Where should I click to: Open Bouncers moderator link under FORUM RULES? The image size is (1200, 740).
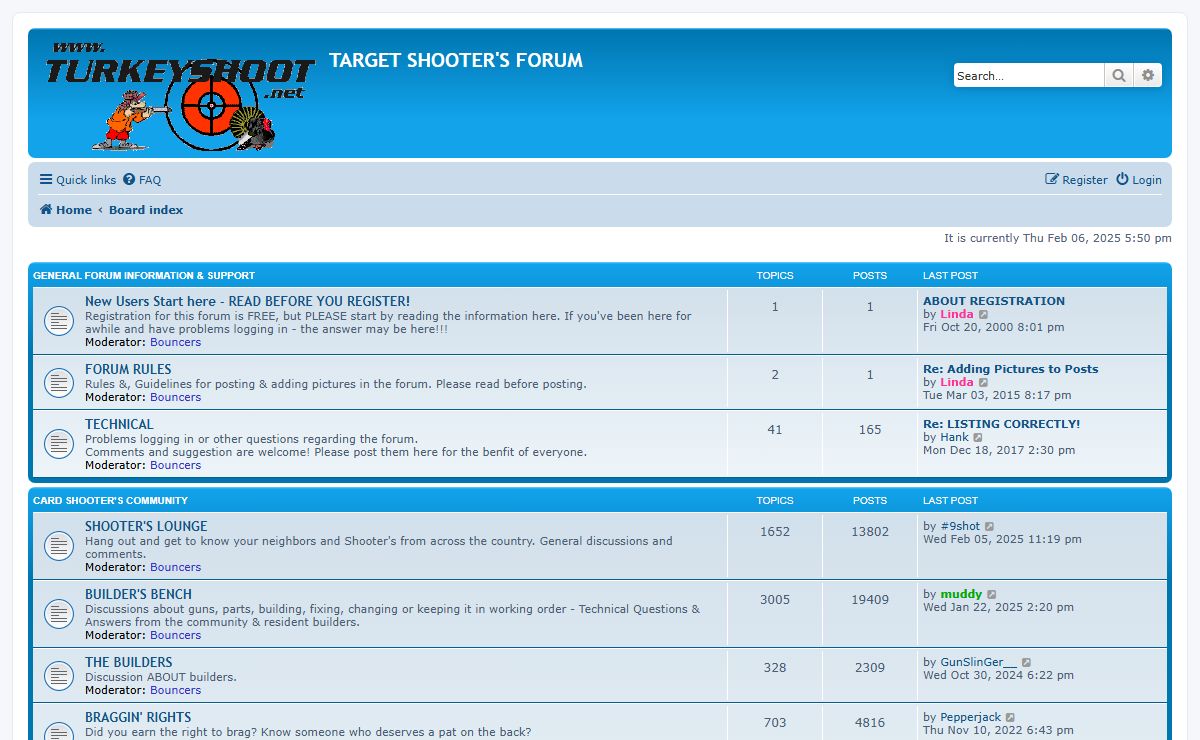tap(176, 397)
